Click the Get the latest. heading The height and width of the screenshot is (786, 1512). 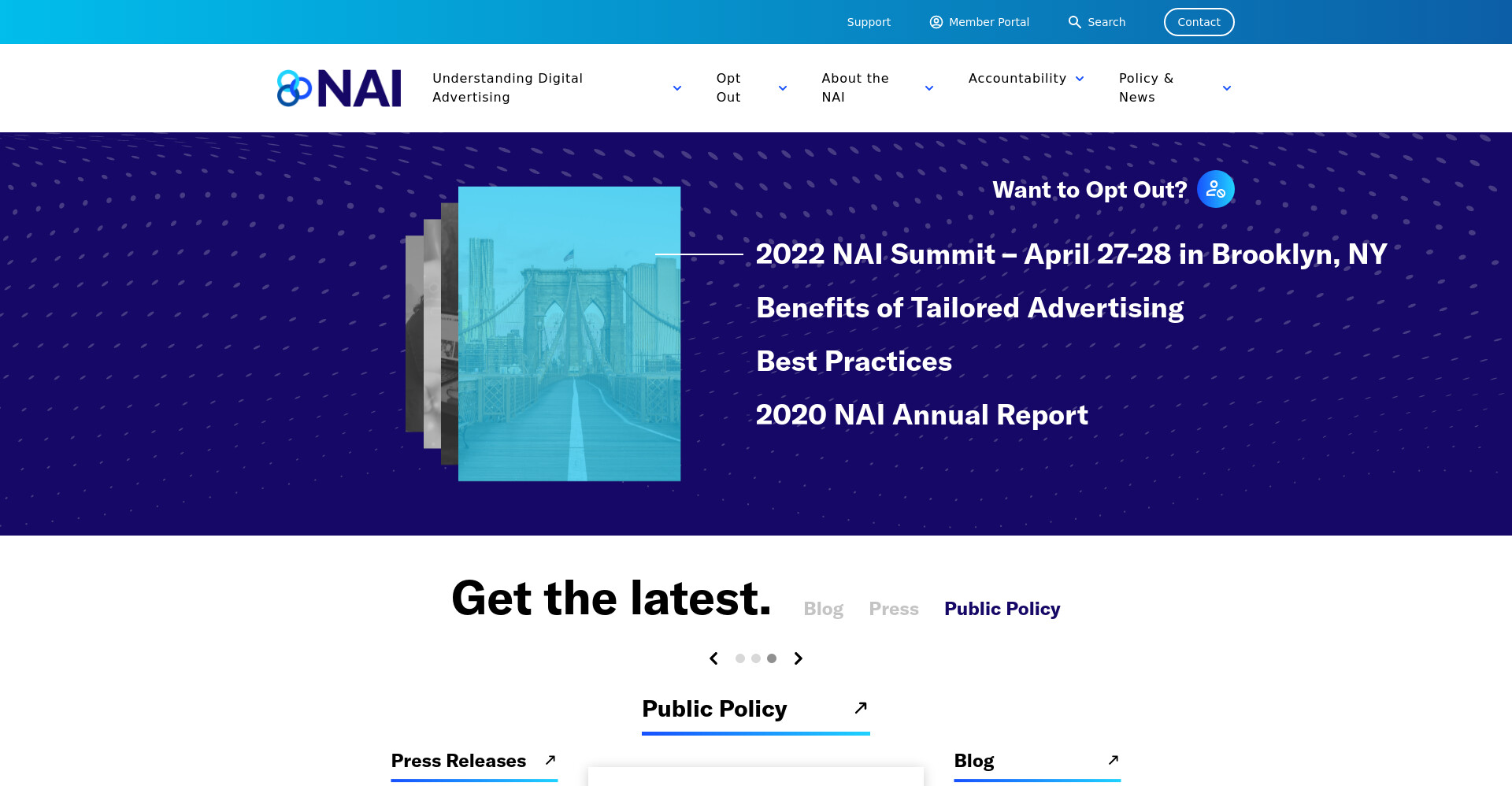click(x=611, y=599)
